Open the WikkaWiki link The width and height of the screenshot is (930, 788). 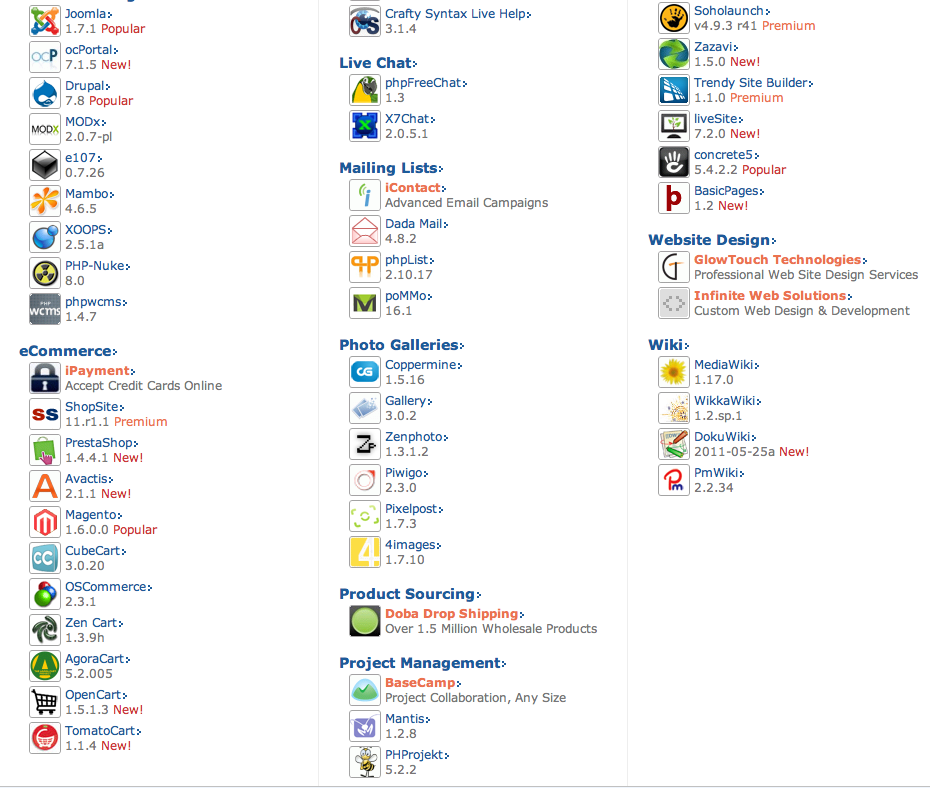pos(727,400)
